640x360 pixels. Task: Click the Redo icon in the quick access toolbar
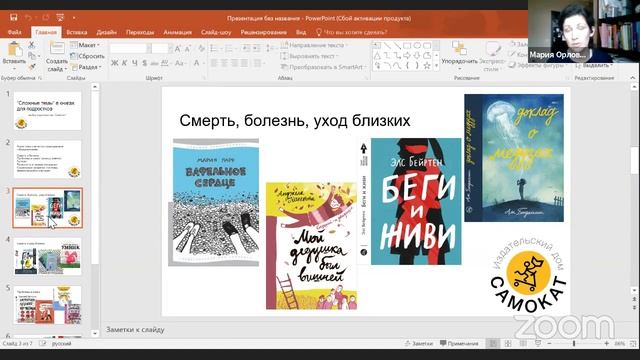(x=45, y=18)
